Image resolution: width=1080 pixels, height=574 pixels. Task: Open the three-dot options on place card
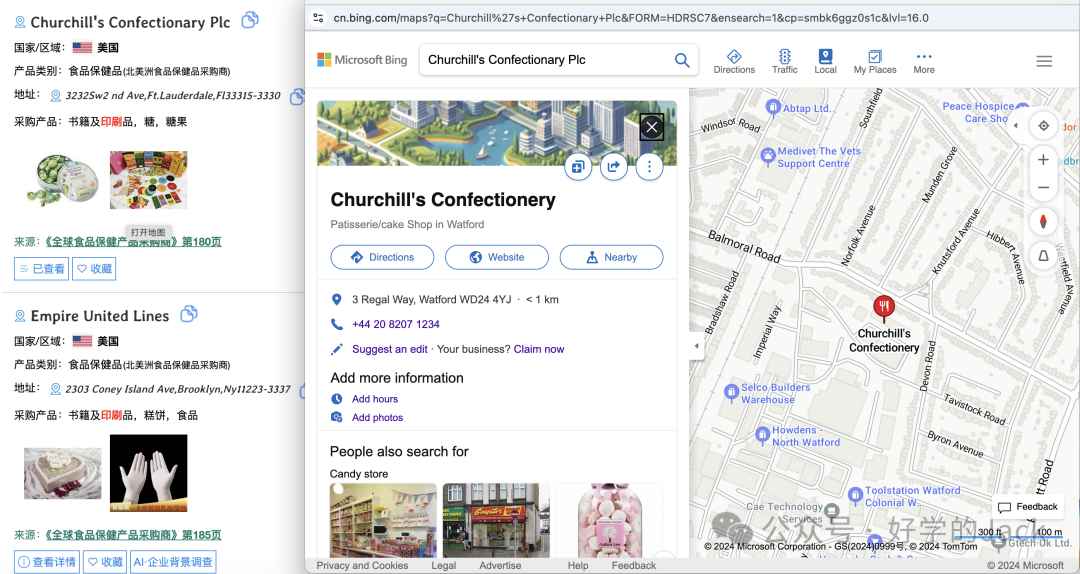click(649, 166)
